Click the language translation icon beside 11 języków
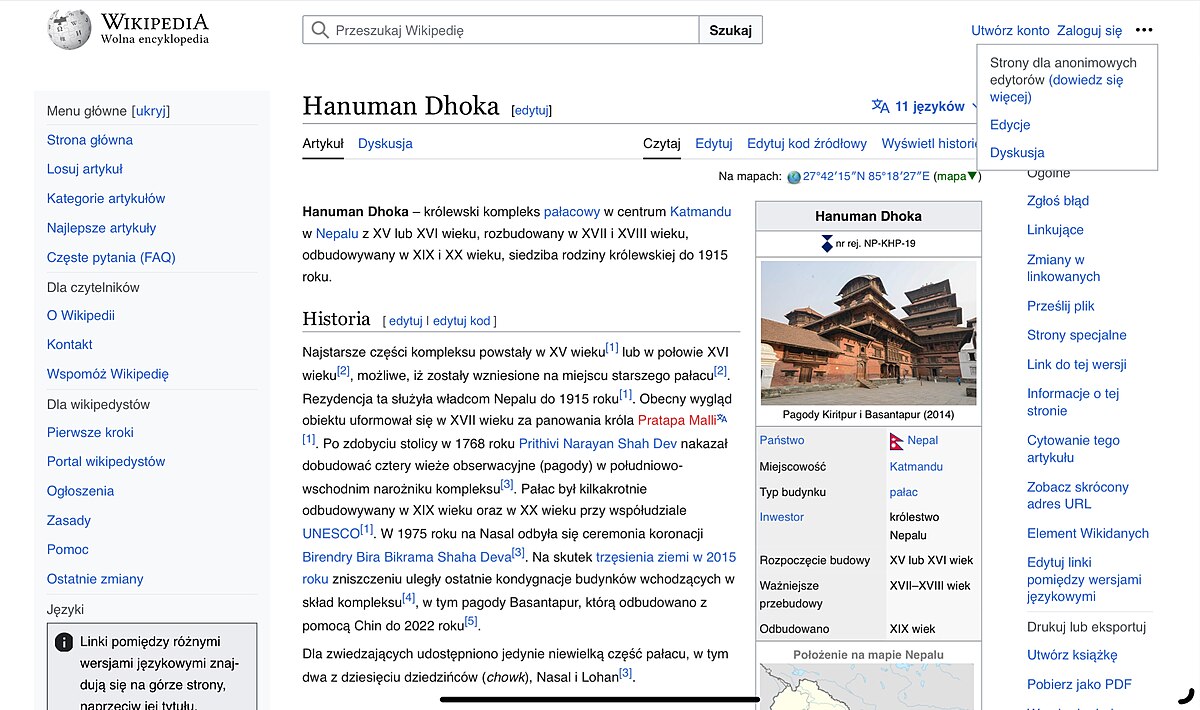The width and height of the screenshot is (1200, 710). tap(880, 106)
